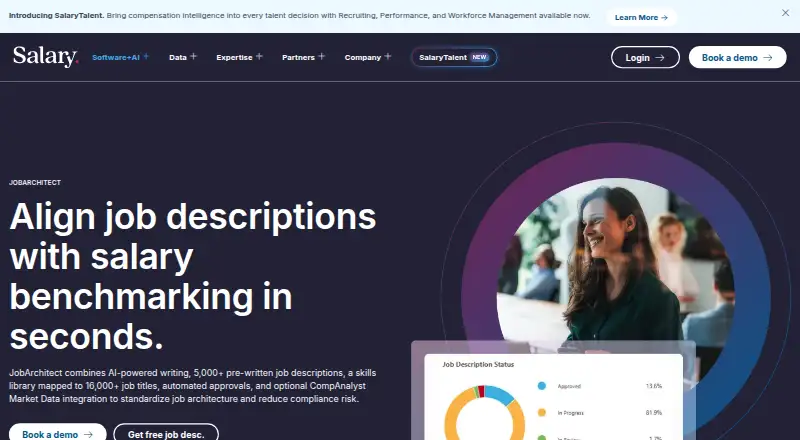Expand the Data menu
Image resolution: width=800 pixels, height=440 pixels.
(183, 57)
